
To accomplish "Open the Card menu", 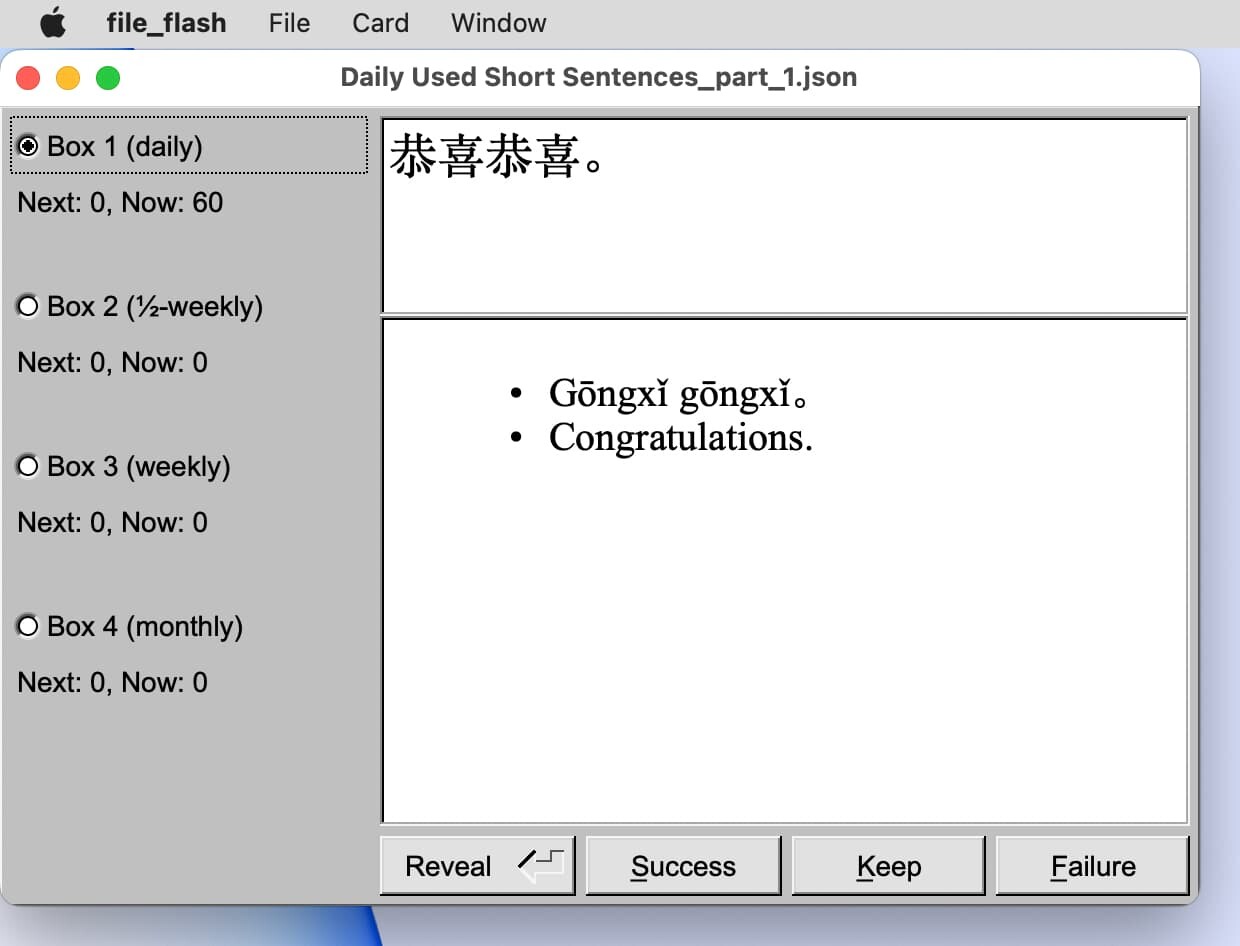I will coord(380,23).
